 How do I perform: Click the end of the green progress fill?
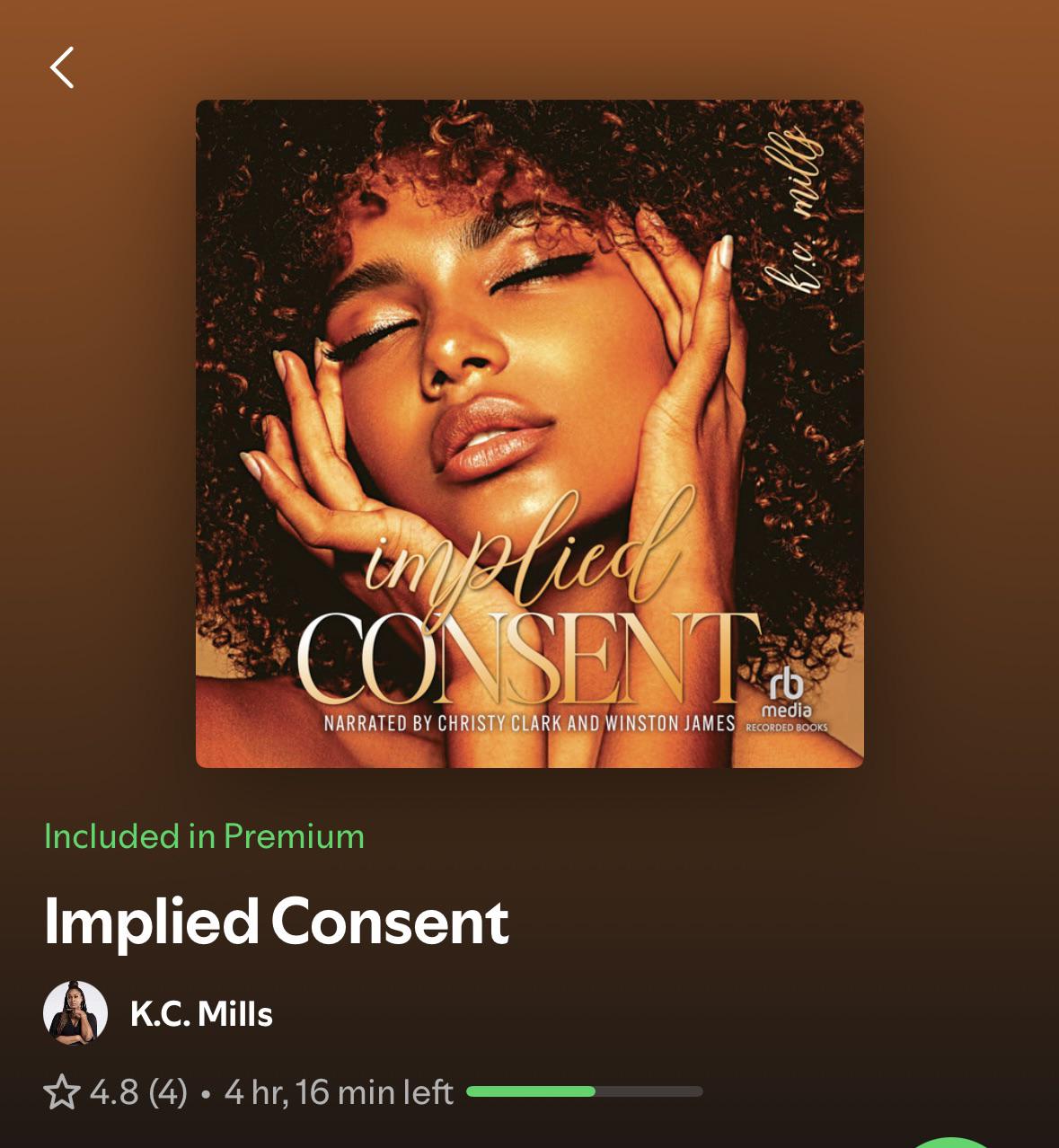click(593, 1091)
